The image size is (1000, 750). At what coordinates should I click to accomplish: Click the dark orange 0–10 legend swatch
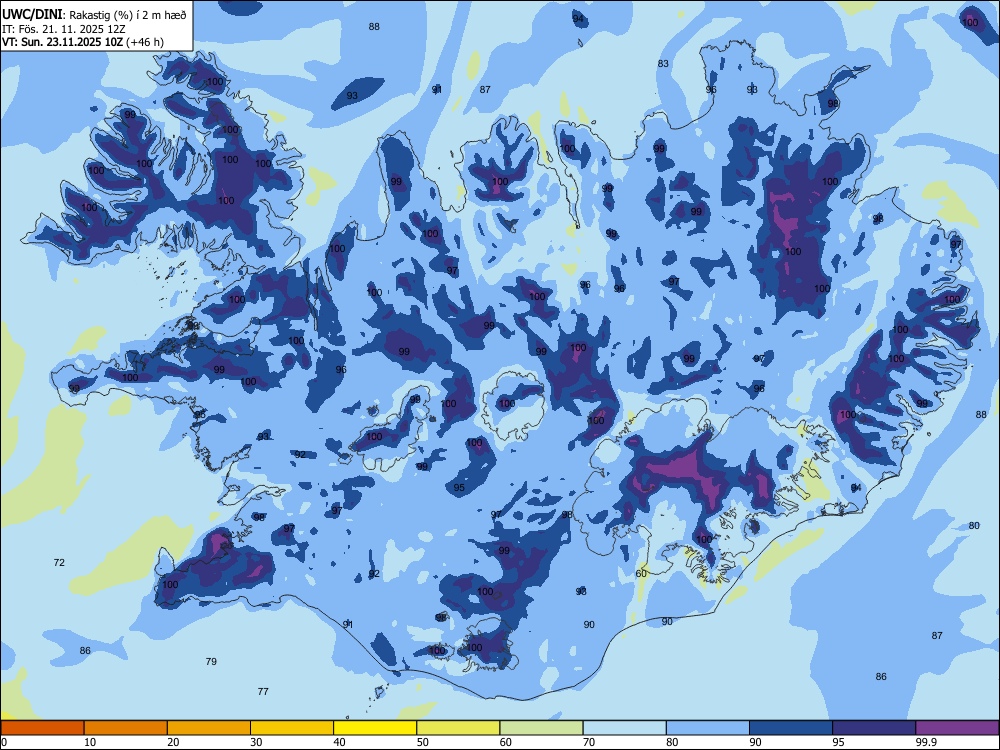[x=42, y=728]
